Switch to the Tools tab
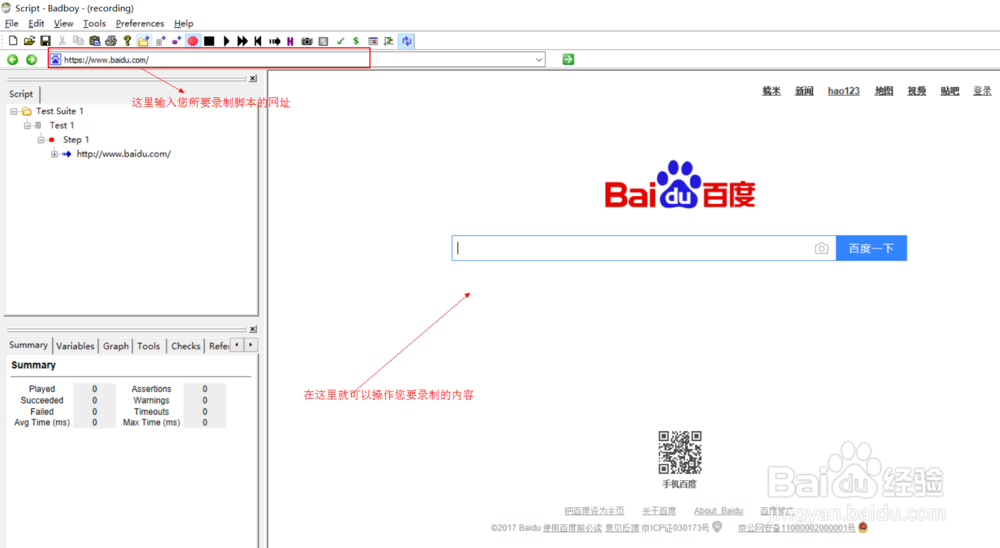The width and height of the screenshot is (1000, 548). [149, 346]
